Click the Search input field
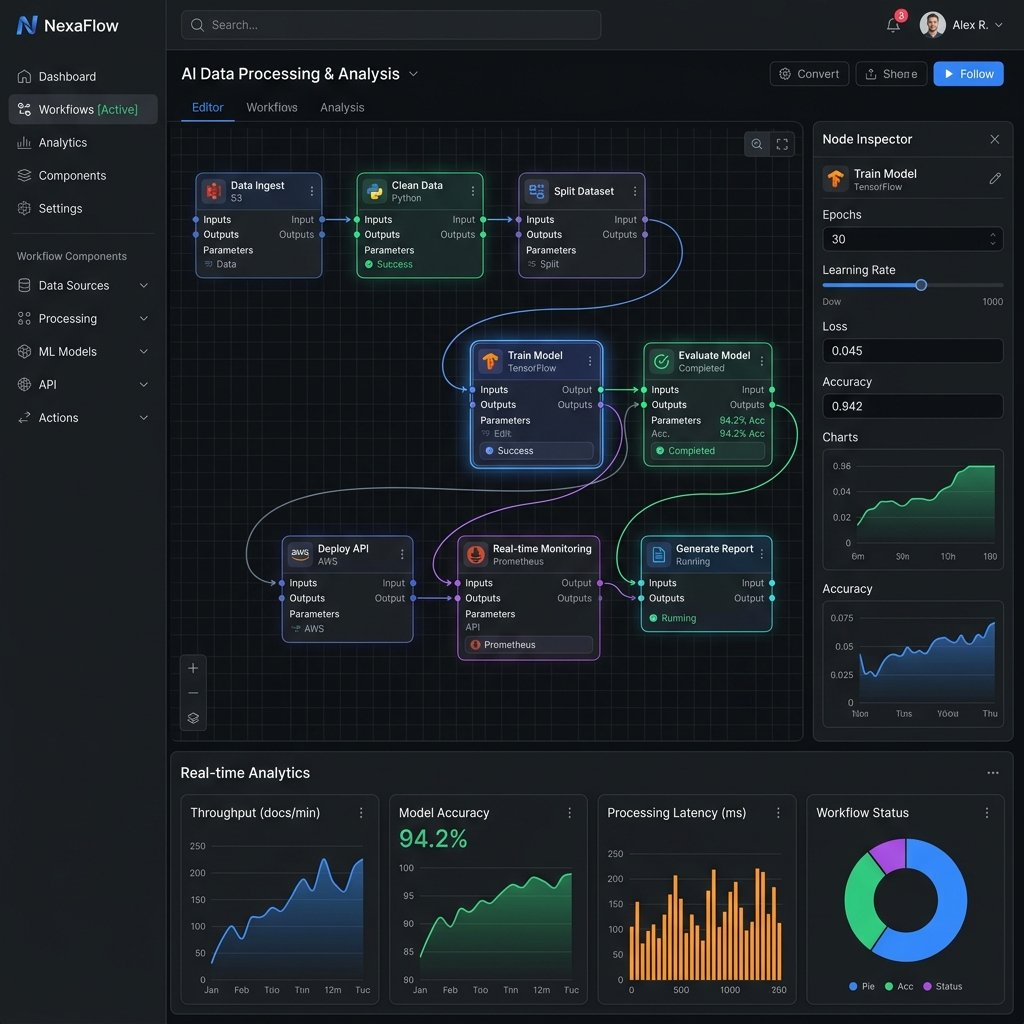The image size is (1024, 1024). pos(391,25)
